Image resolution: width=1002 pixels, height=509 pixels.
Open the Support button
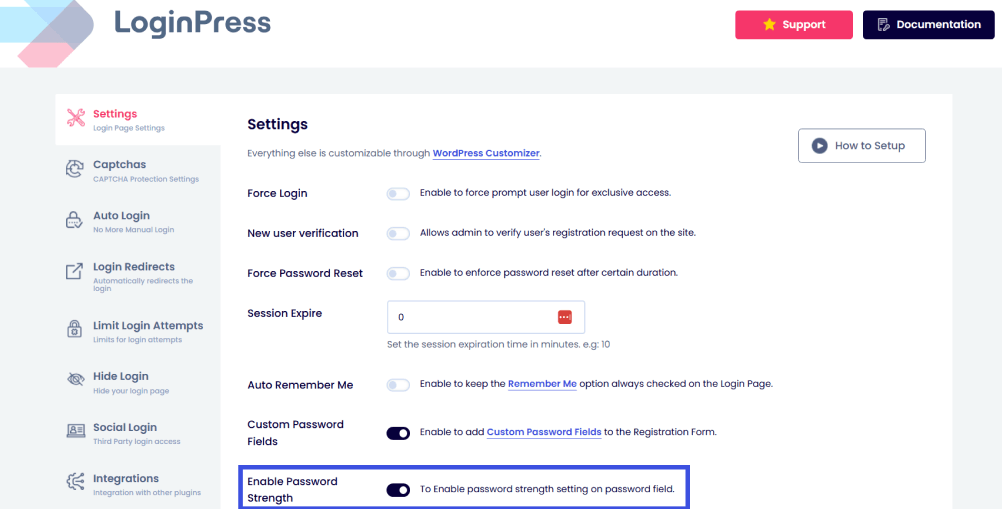[x=794, y=25]
